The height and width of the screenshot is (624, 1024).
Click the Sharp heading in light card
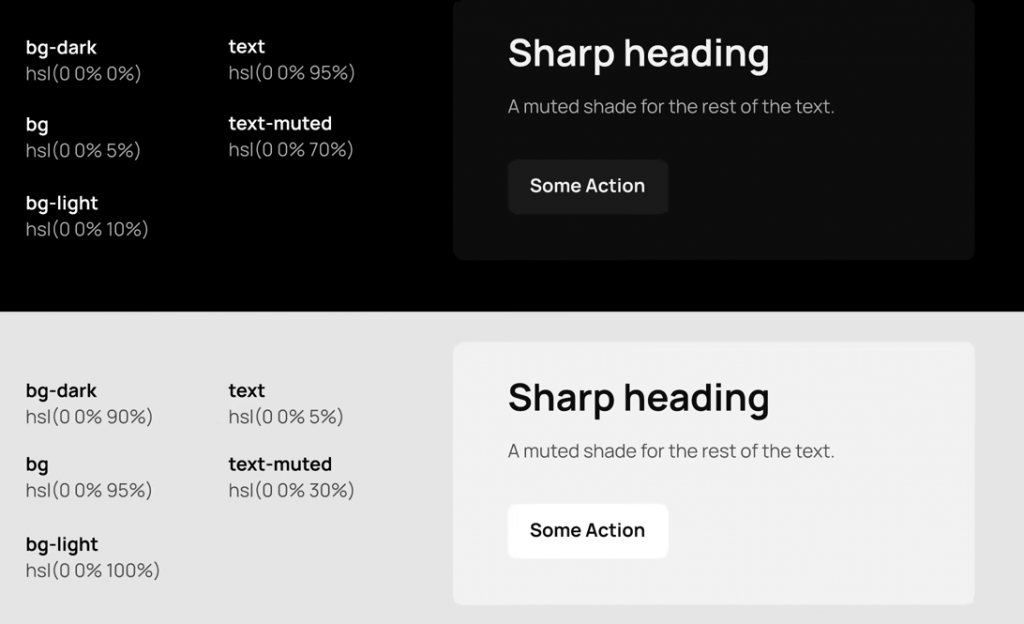638,398
